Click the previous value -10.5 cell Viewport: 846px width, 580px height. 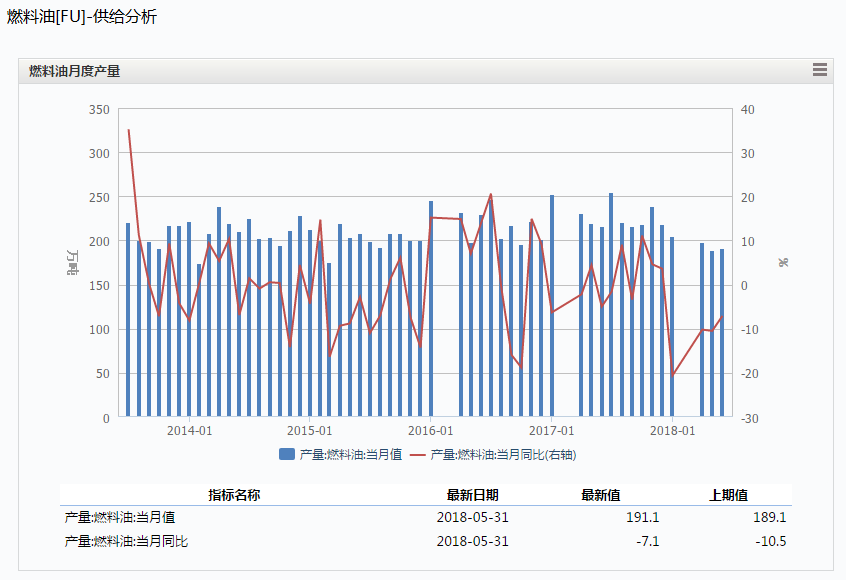tap(769, 541)
